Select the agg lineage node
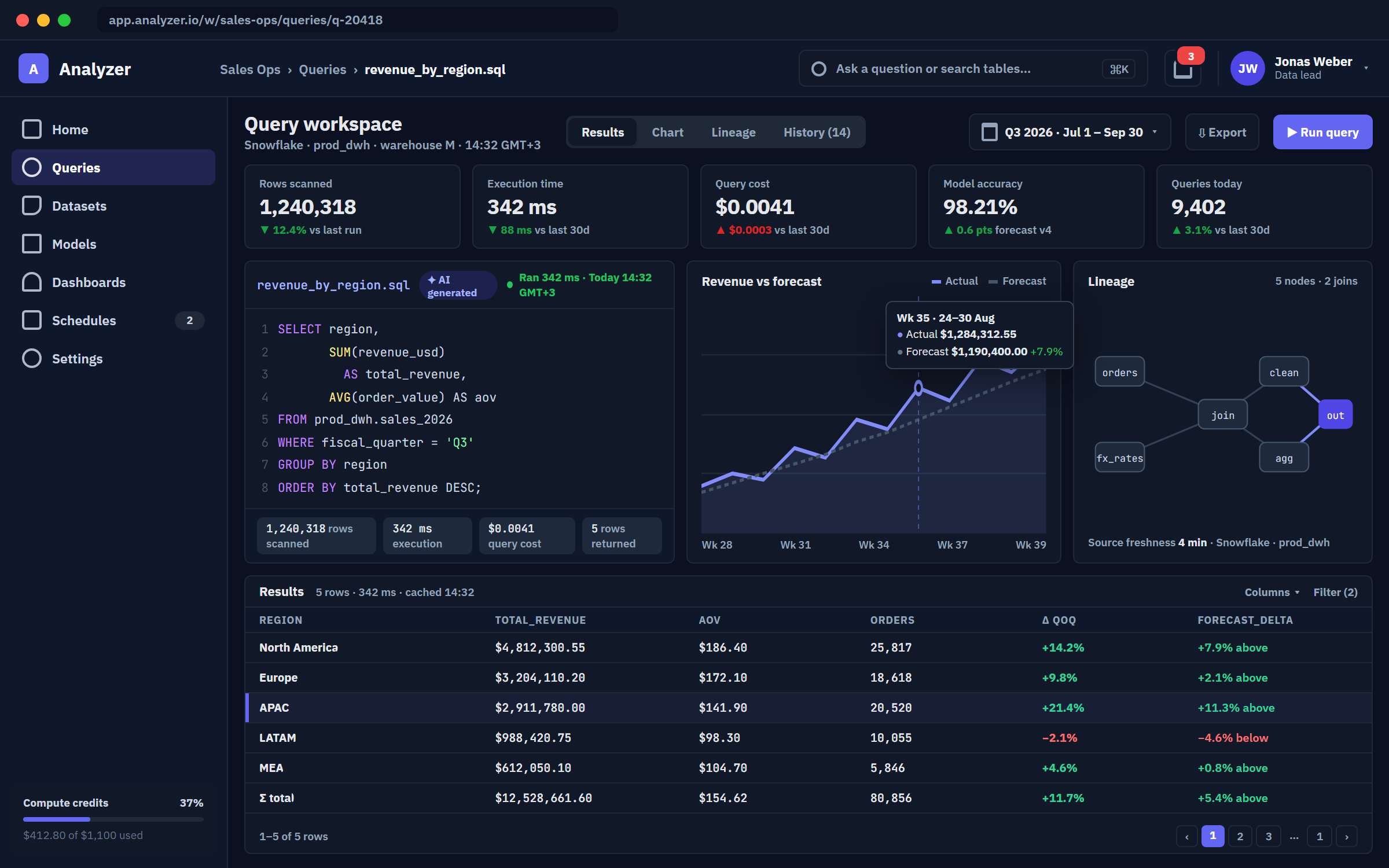Screen dimensions: 1389x868 click(1284, 458)
